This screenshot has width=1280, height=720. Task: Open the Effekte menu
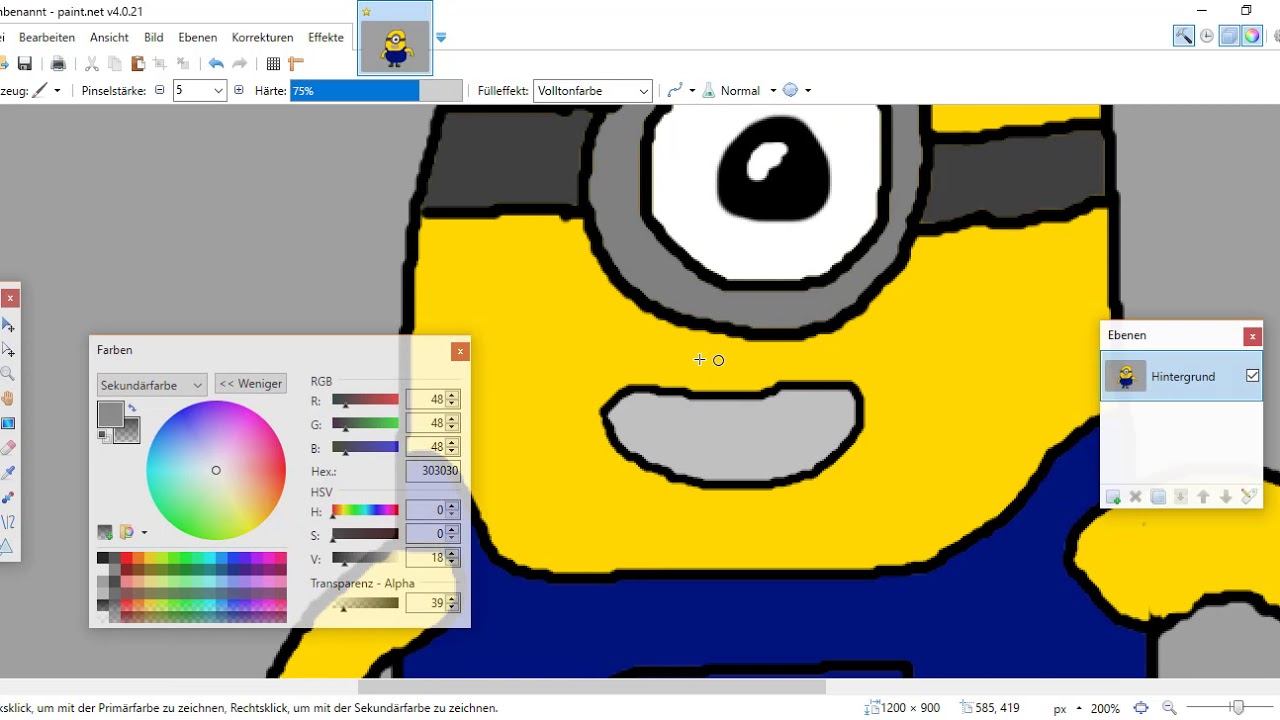coord(326,37)
